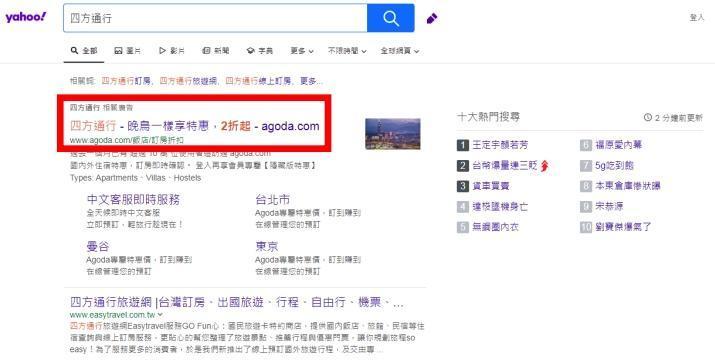Click the red rising arrow on trend 2
Viewport: 715px width, 360px height.
point(544,166)
